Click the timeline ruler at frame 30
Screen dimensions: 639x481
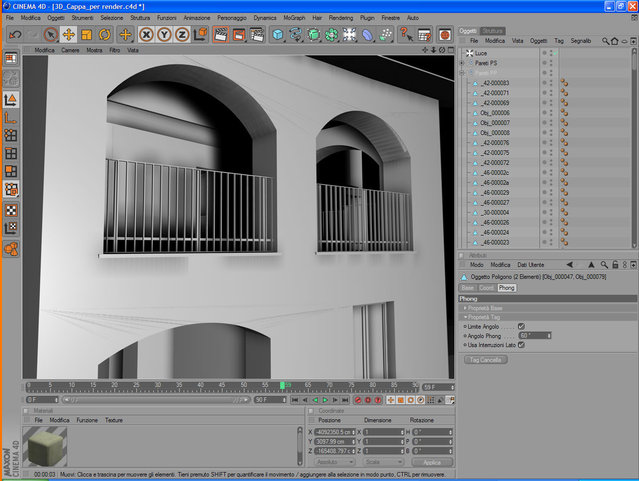click(x=158, y=385)
